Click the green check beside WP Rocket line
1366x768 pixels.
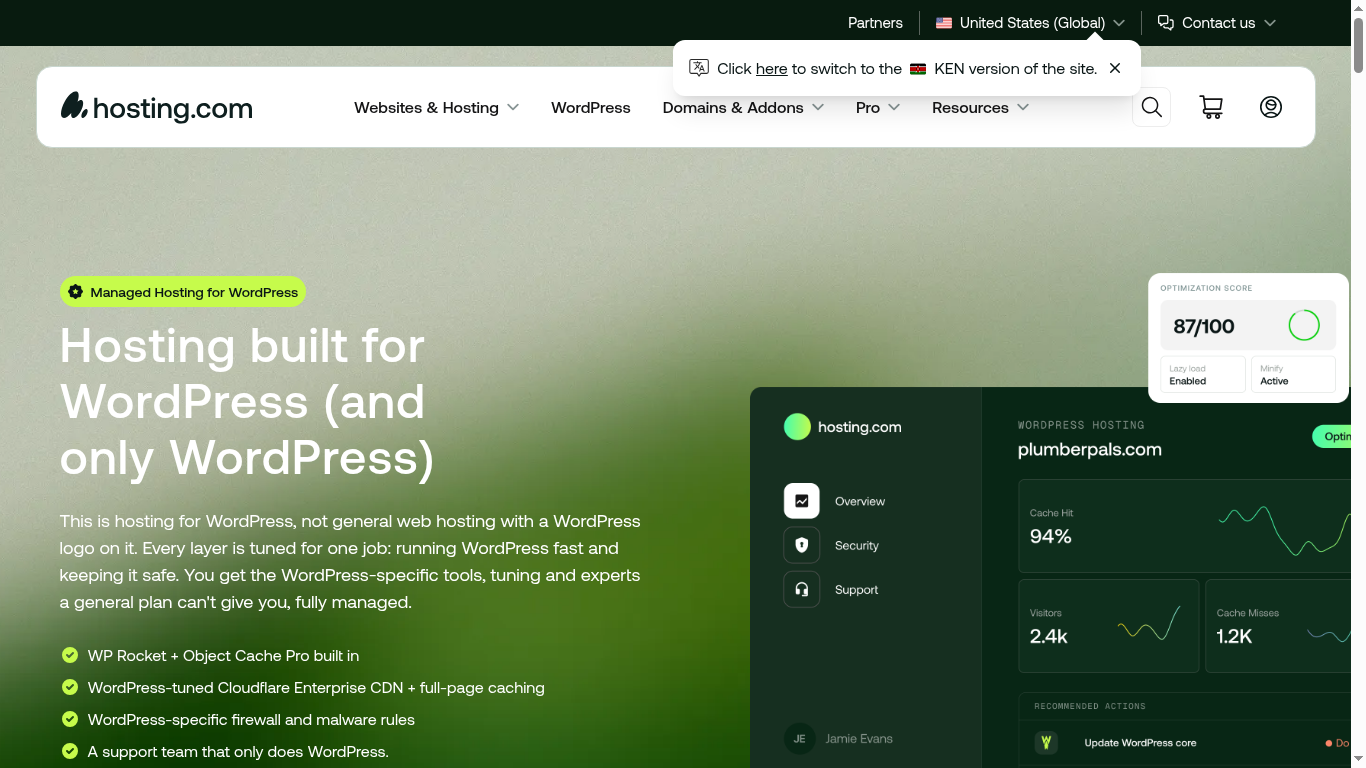70,655
